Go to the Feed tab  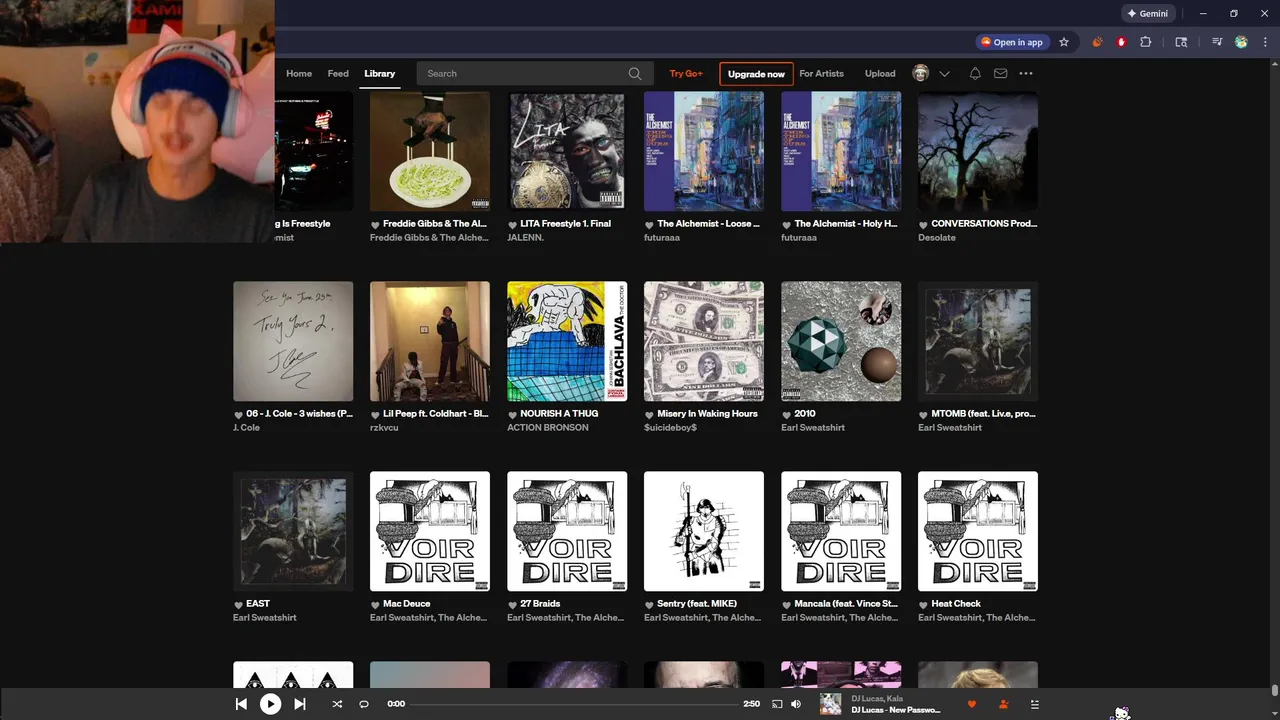pos(338,73)
